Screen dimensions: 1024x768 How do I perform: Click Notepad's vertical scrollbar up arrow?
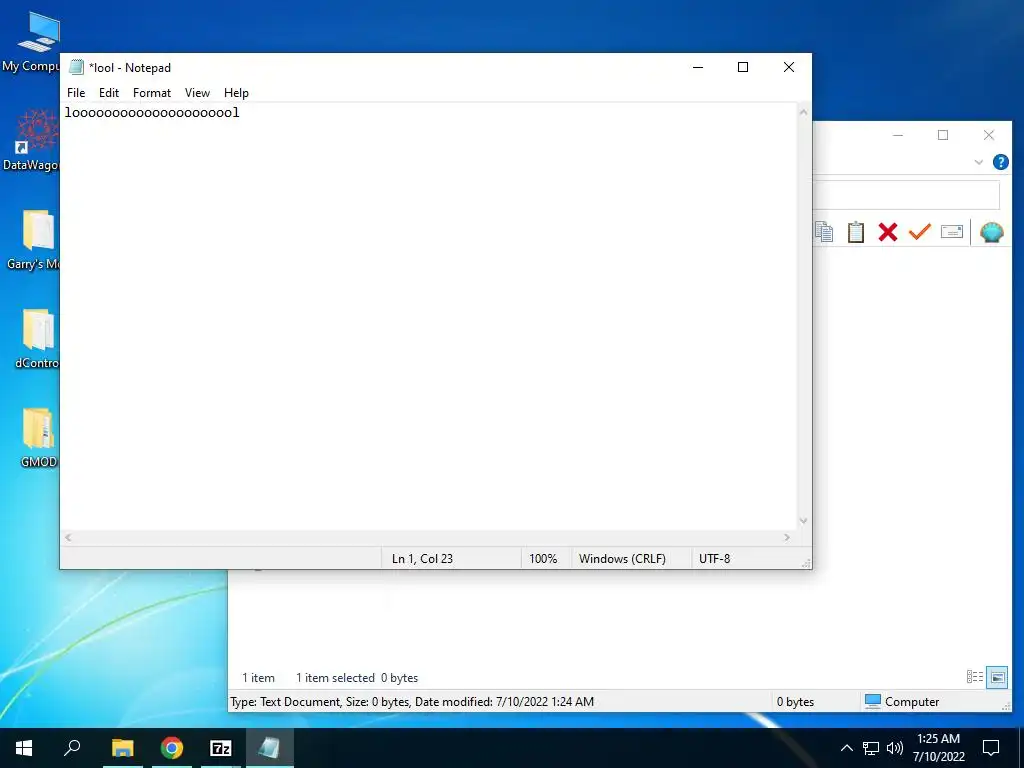[803, 112]
